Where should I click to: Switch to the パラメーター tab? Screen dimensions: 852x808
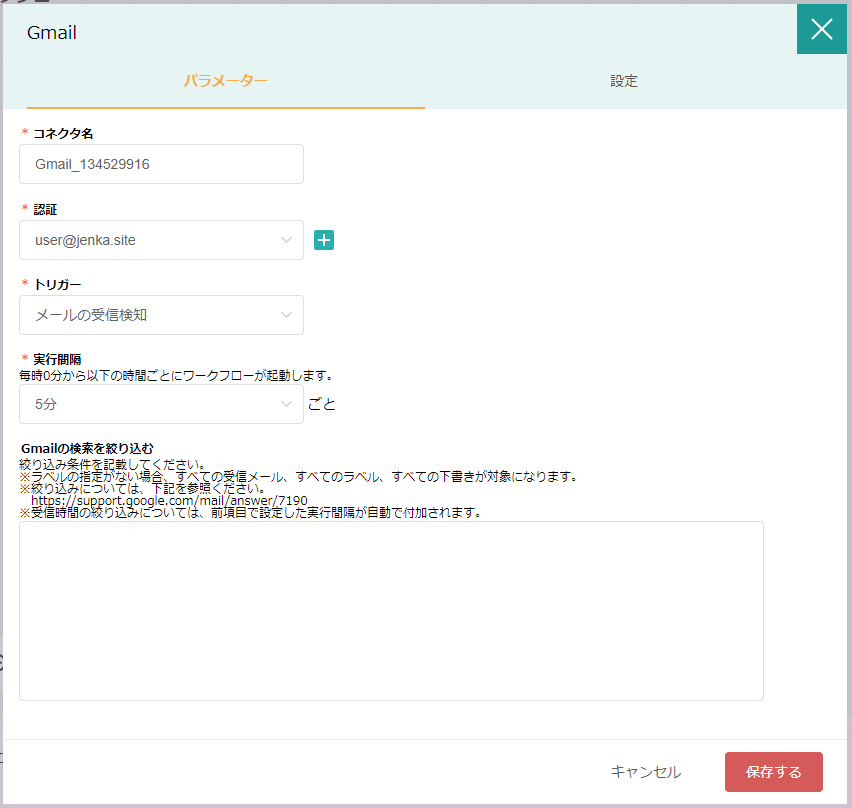tap(225, 81)
